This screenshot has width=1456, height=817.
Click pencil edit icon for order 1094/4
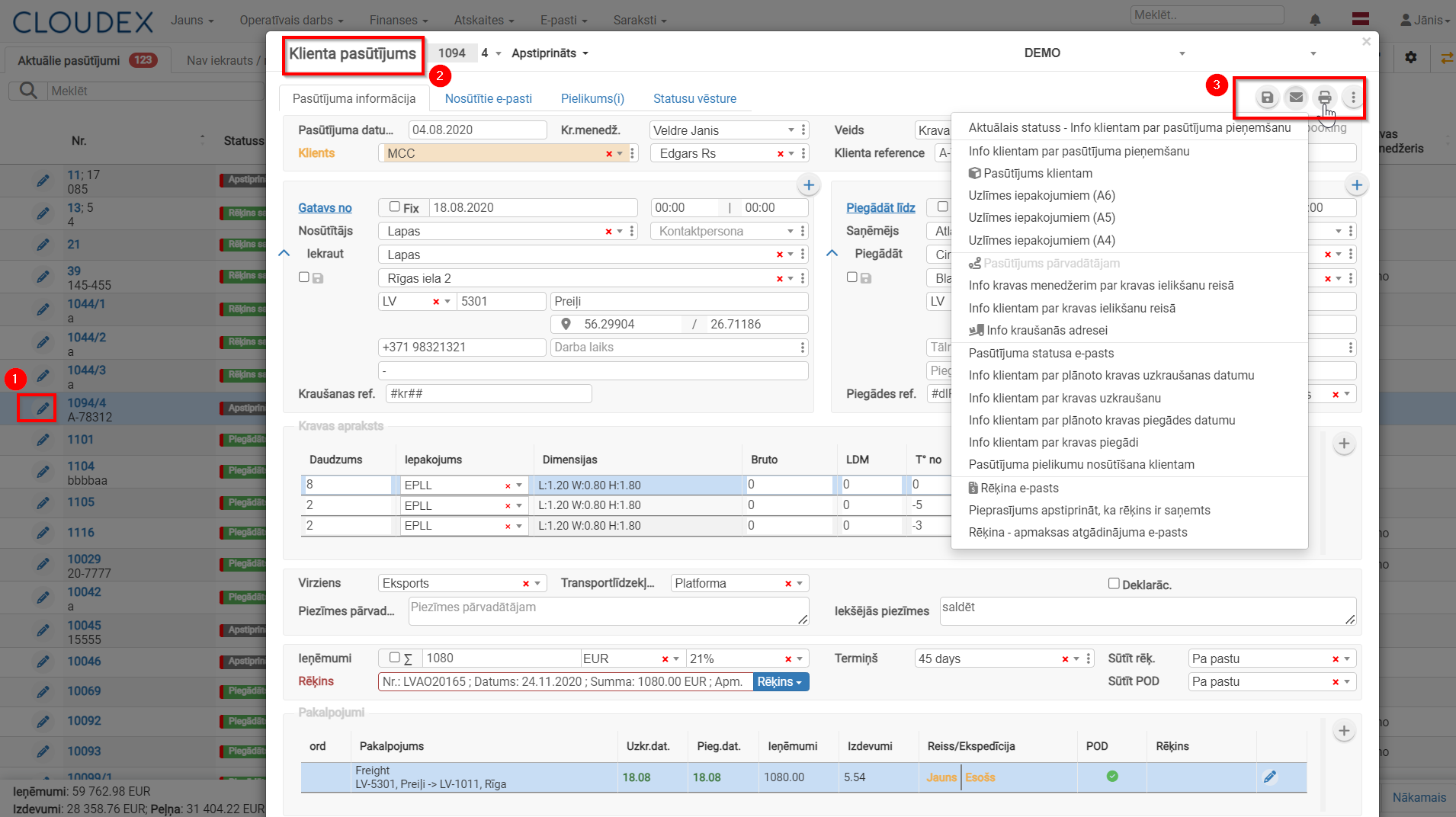pos(43,409)
